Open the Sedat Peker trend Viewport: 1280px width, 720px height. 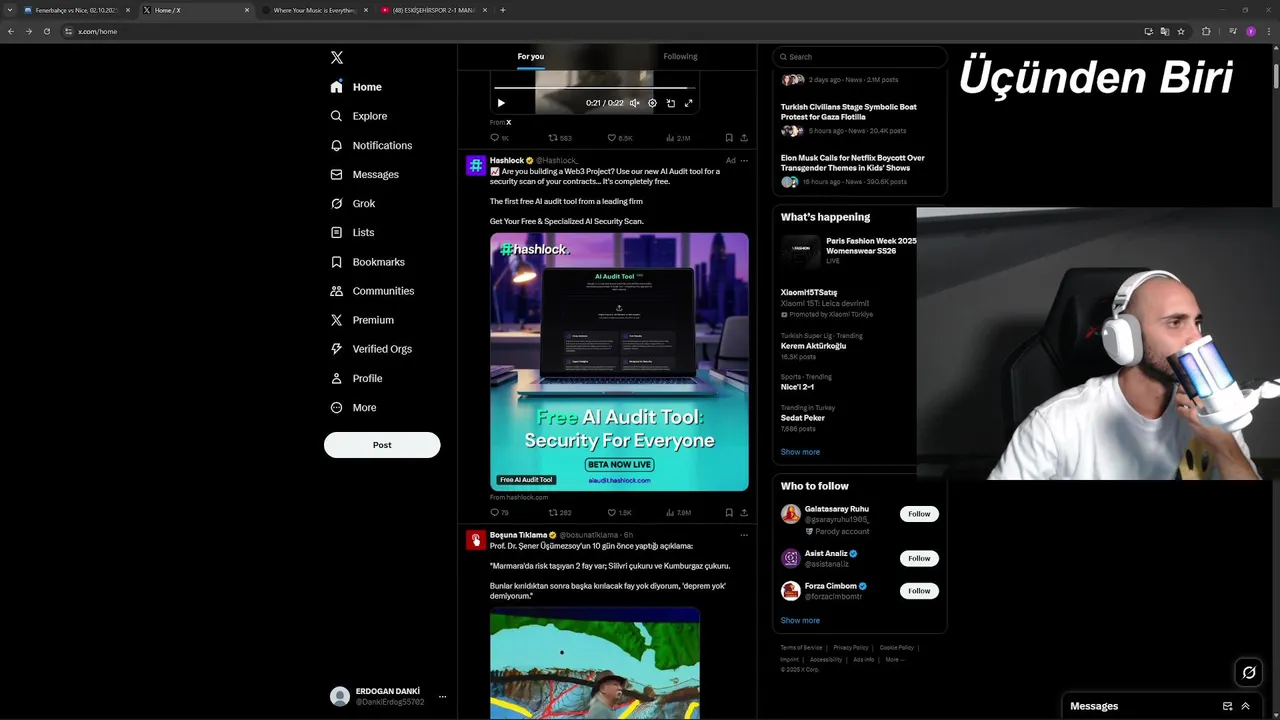[x=803, y=418]
